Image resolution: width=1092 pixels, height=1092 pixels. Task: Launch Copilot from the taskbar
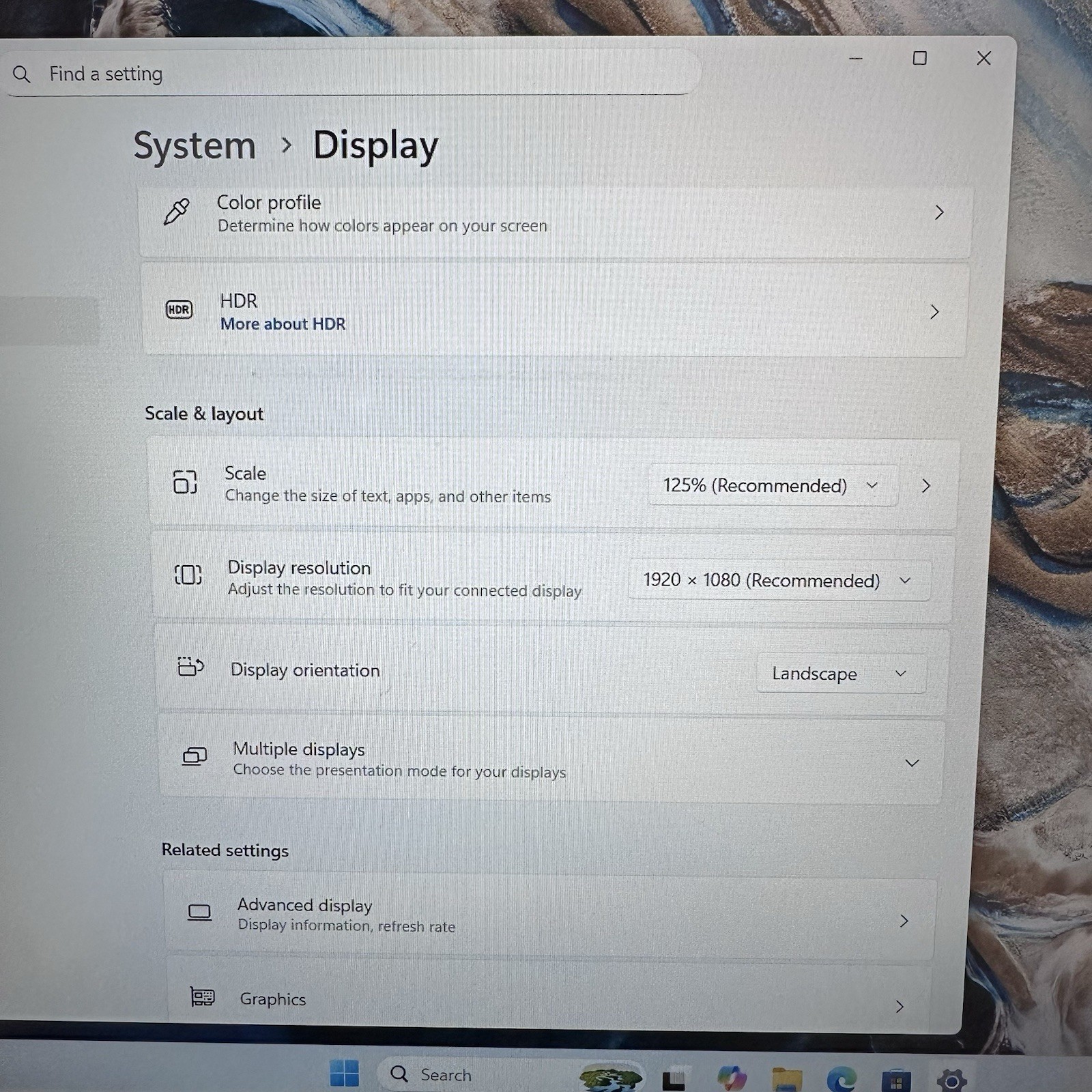click(731, 1079)
